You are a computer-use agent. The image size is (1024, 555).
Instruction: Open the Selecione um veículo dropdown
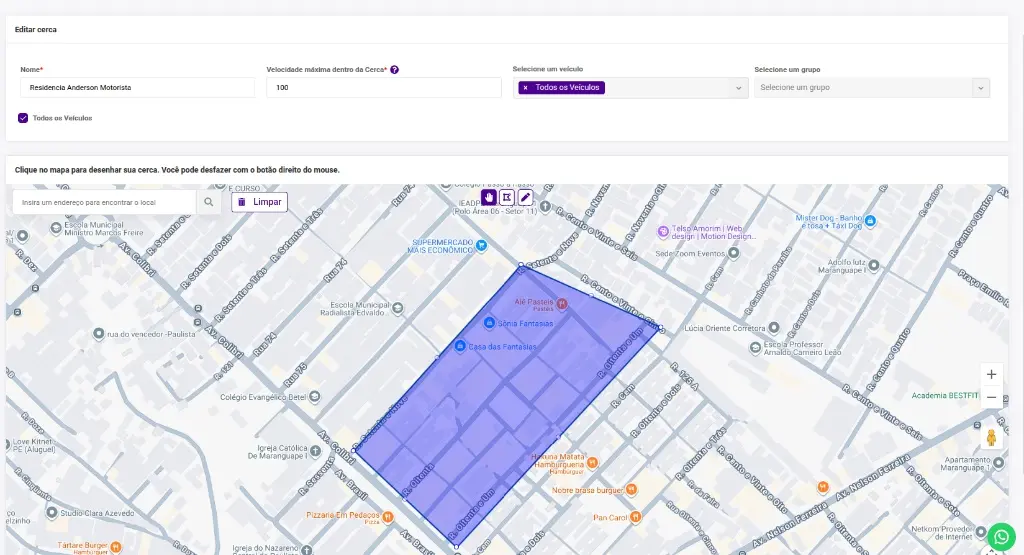(x=631, y=87)
